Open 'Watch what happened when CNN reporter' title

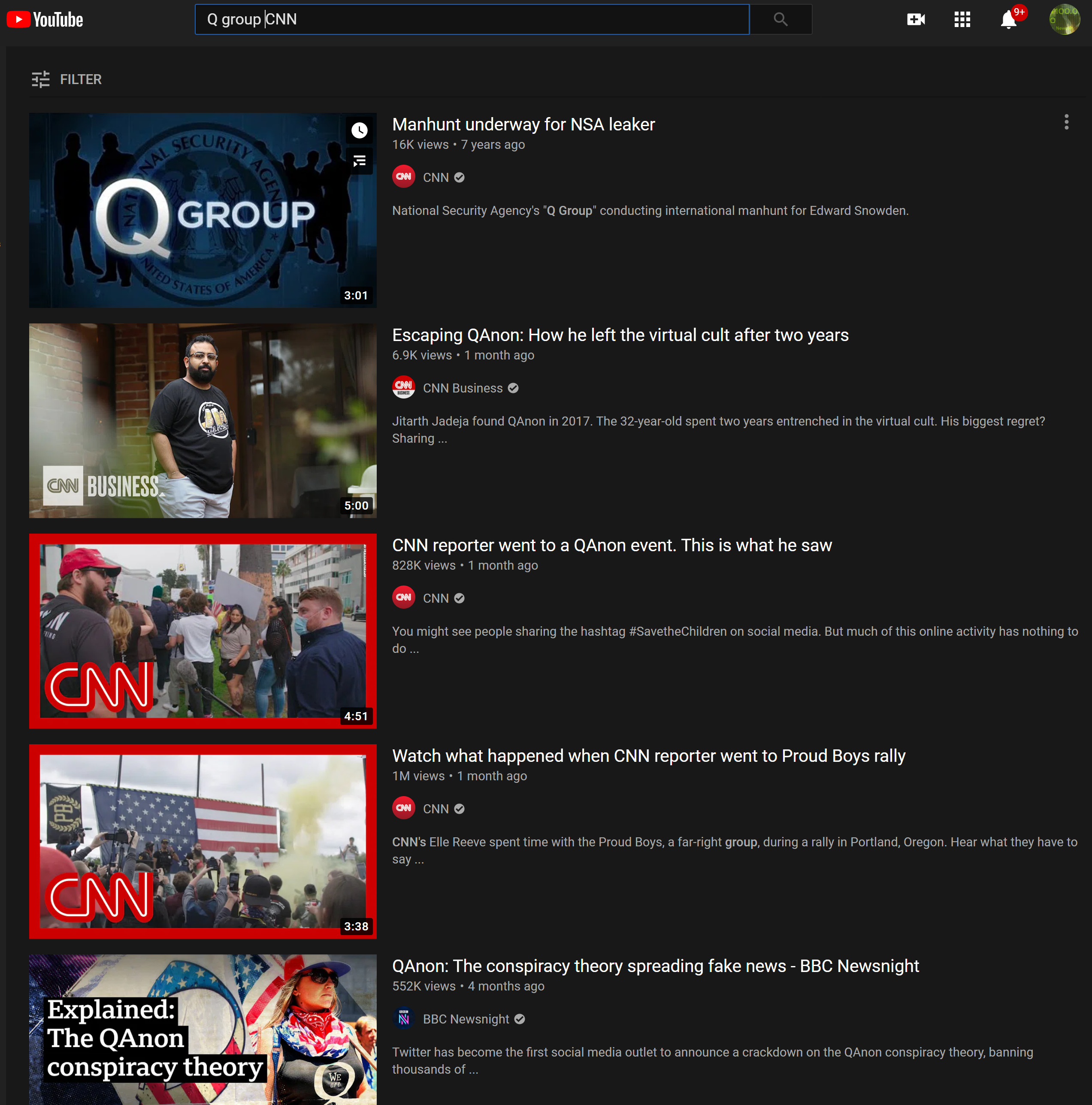[649, 755]
